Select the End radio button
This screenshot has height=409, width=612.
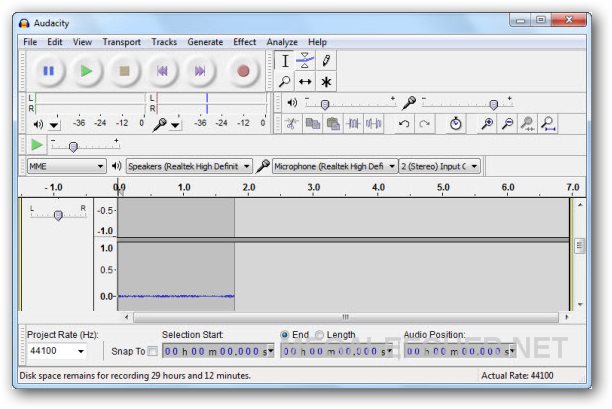click(x=285, y=335)
